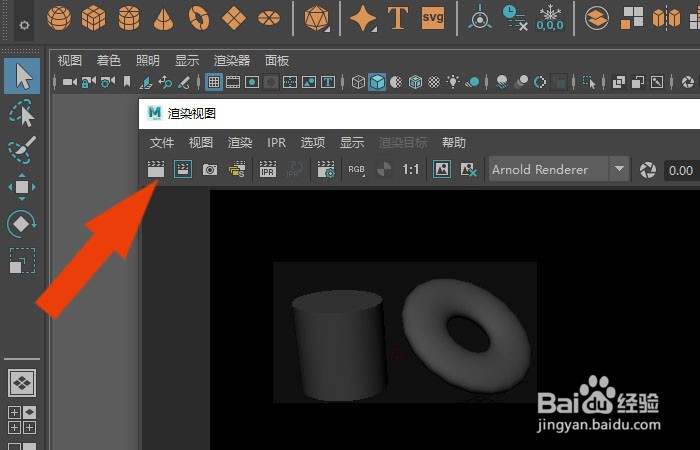Set real size with 1:1 button
The height and width of the screenshot is (450, 700).
coord(410,170)
